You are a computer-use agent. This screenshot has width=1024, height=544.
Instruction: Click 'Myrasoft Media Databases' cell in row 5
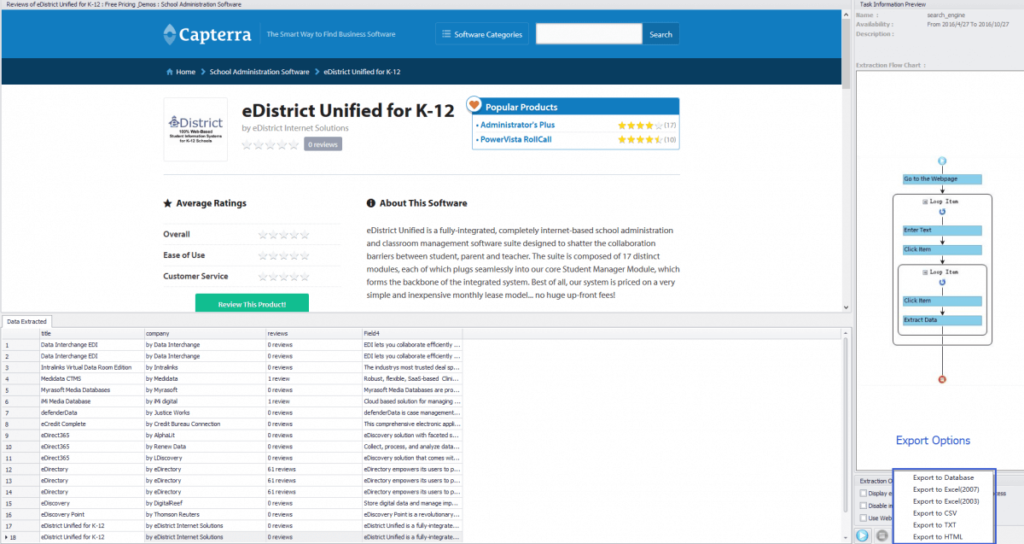pyautogui.click(x=91, y=390)
